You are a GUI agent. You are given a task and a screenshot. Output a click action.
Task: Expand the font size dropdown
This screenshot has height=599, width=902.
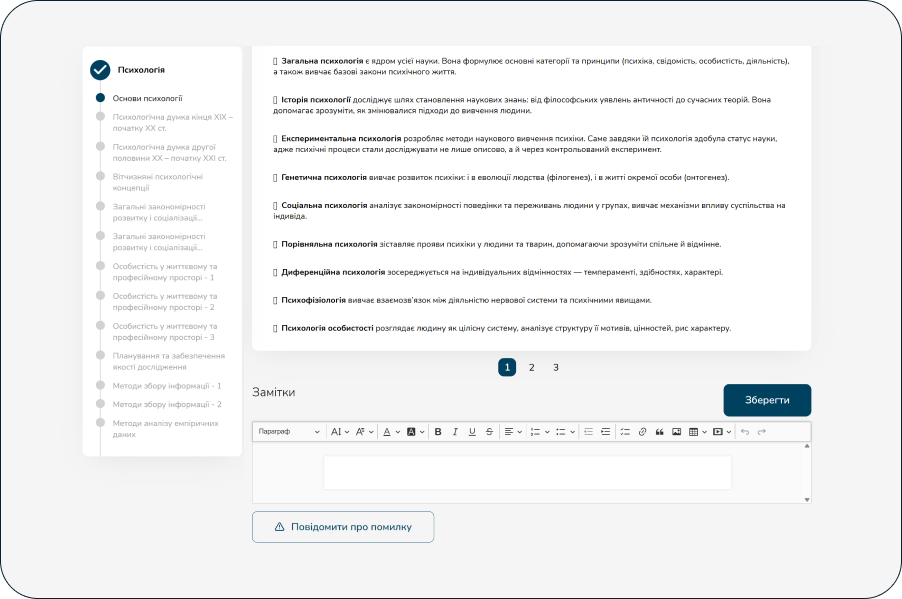click(339, 432)
